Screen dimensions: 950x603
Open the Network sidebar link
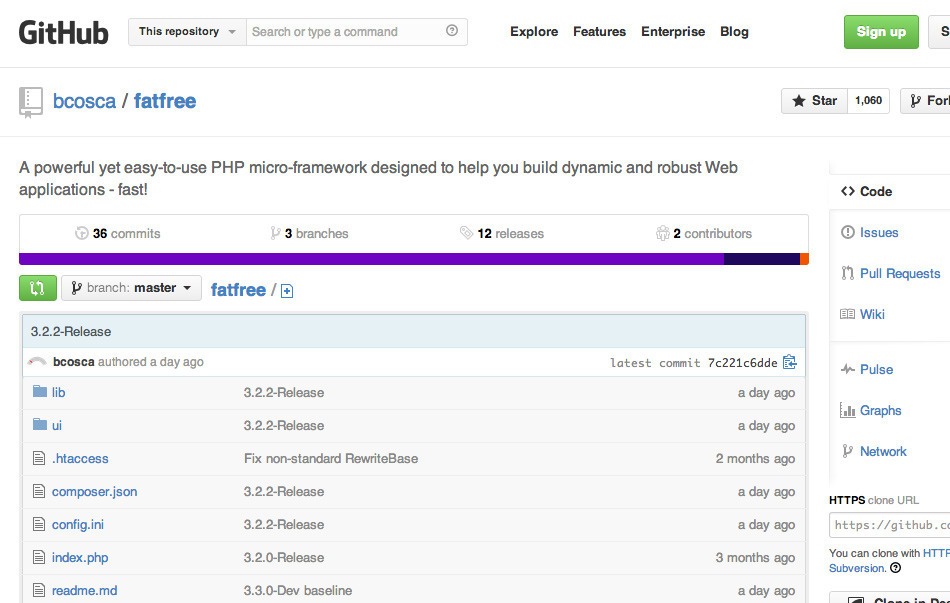tap(883, 451)
